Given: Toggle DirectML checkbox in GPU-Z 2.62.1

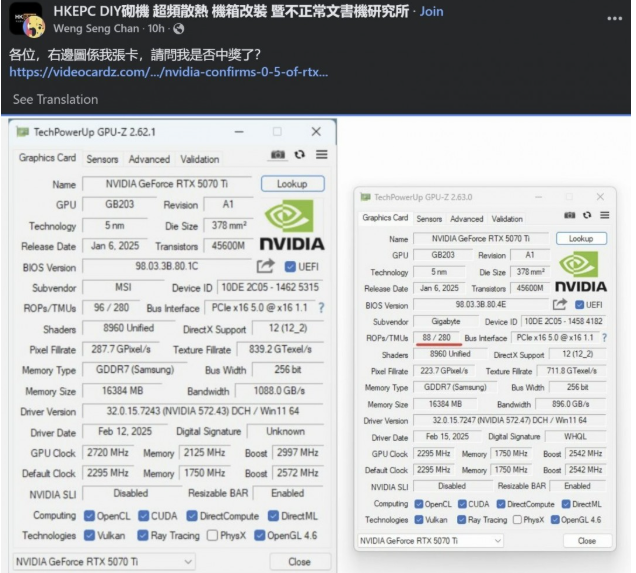Looking at the screenshot, I should coord(273,516).
